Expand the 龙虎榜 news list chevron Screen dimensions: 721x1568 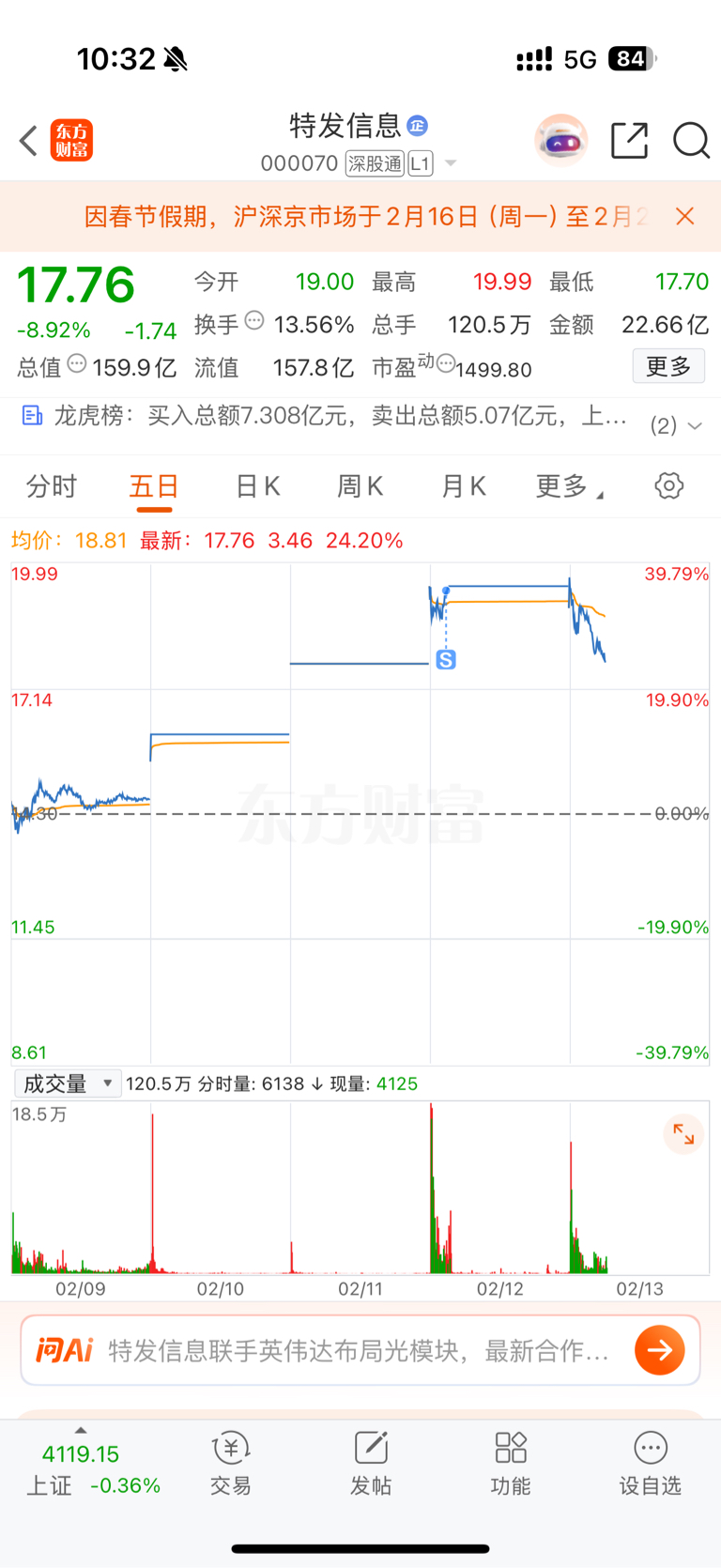tap(695, 426)
